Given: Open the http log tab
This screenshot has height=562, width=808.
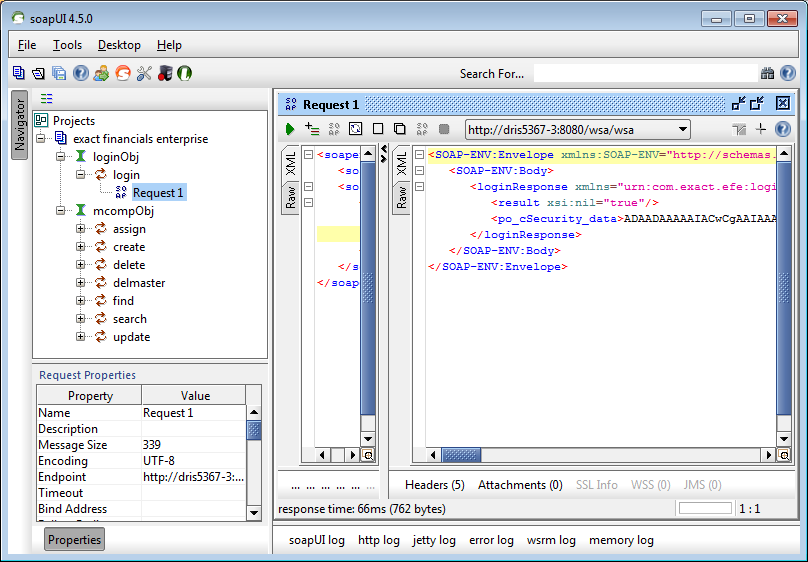Looking at the screenshot, I should coord(379,540).
